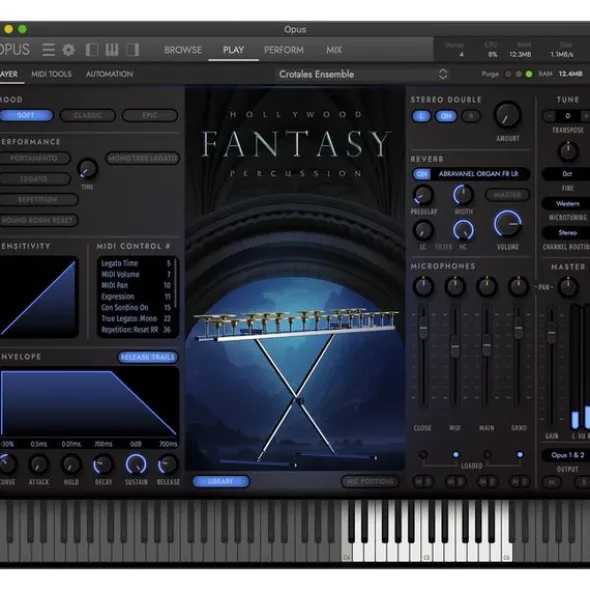The height and width of the screenshot is (591, 590).
Task: Select Expression row in MIDI control list
Action: [x=136, y=296]
